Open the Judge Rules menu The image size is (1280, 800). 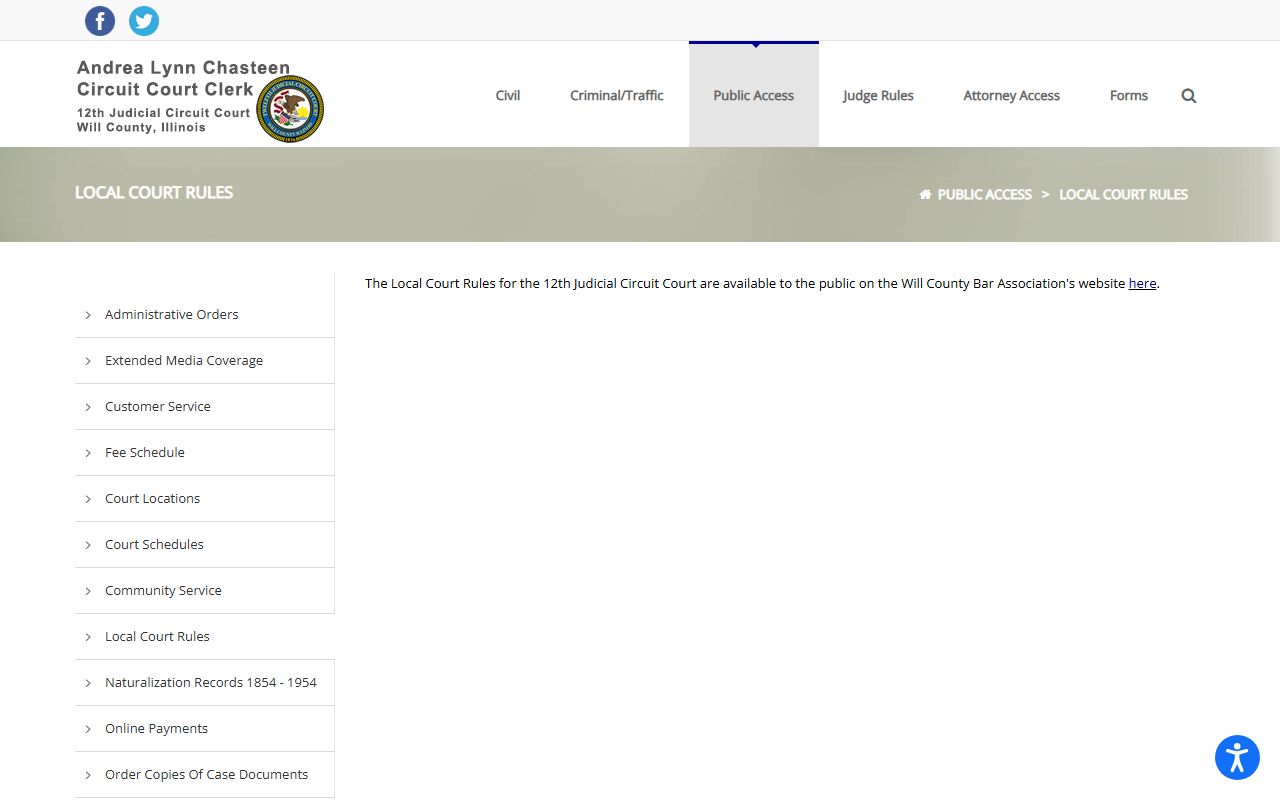(878, 96)
